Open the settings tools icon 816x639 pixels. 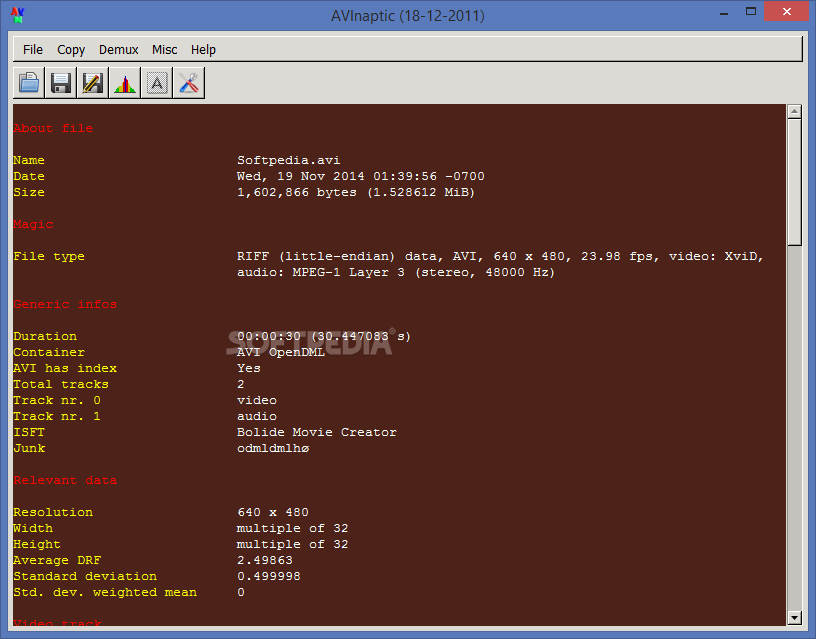tap(189, 83)
